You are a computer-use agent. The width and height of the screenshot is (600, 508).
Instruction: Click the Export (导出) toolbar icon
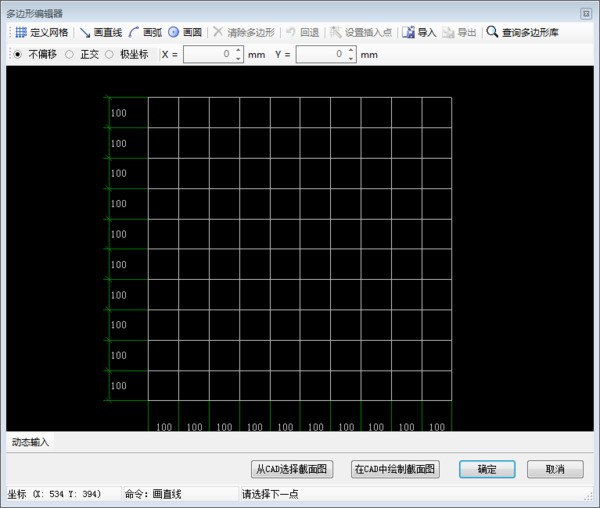click(449, 33)
